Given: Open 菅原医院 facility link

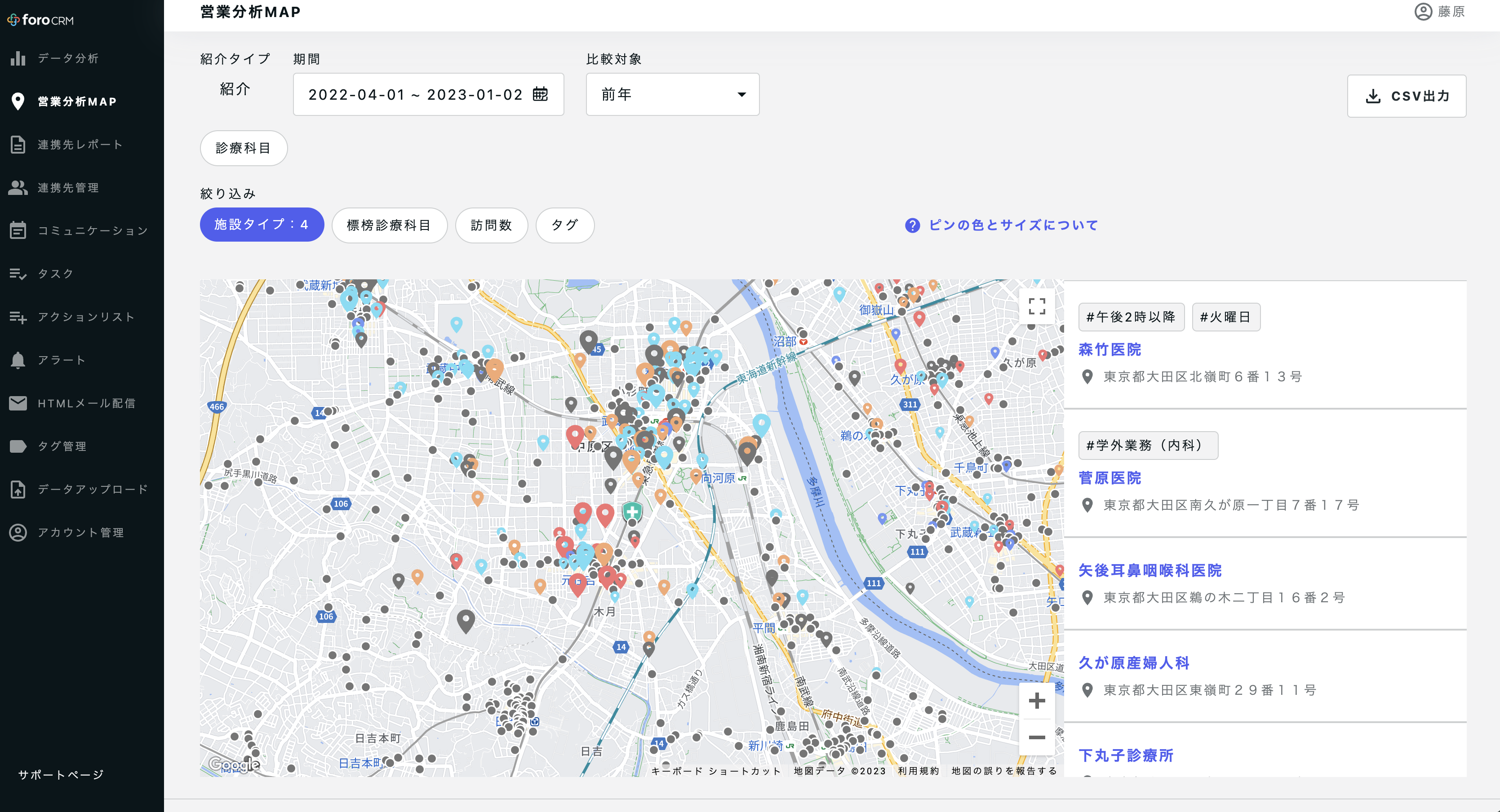Looking at the screenshot, I should point(1109,478).
